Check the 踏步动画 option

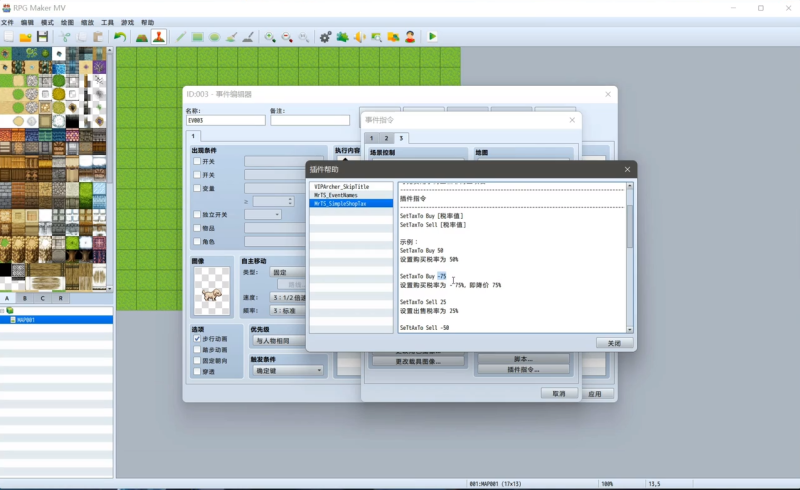click(197, 350)
